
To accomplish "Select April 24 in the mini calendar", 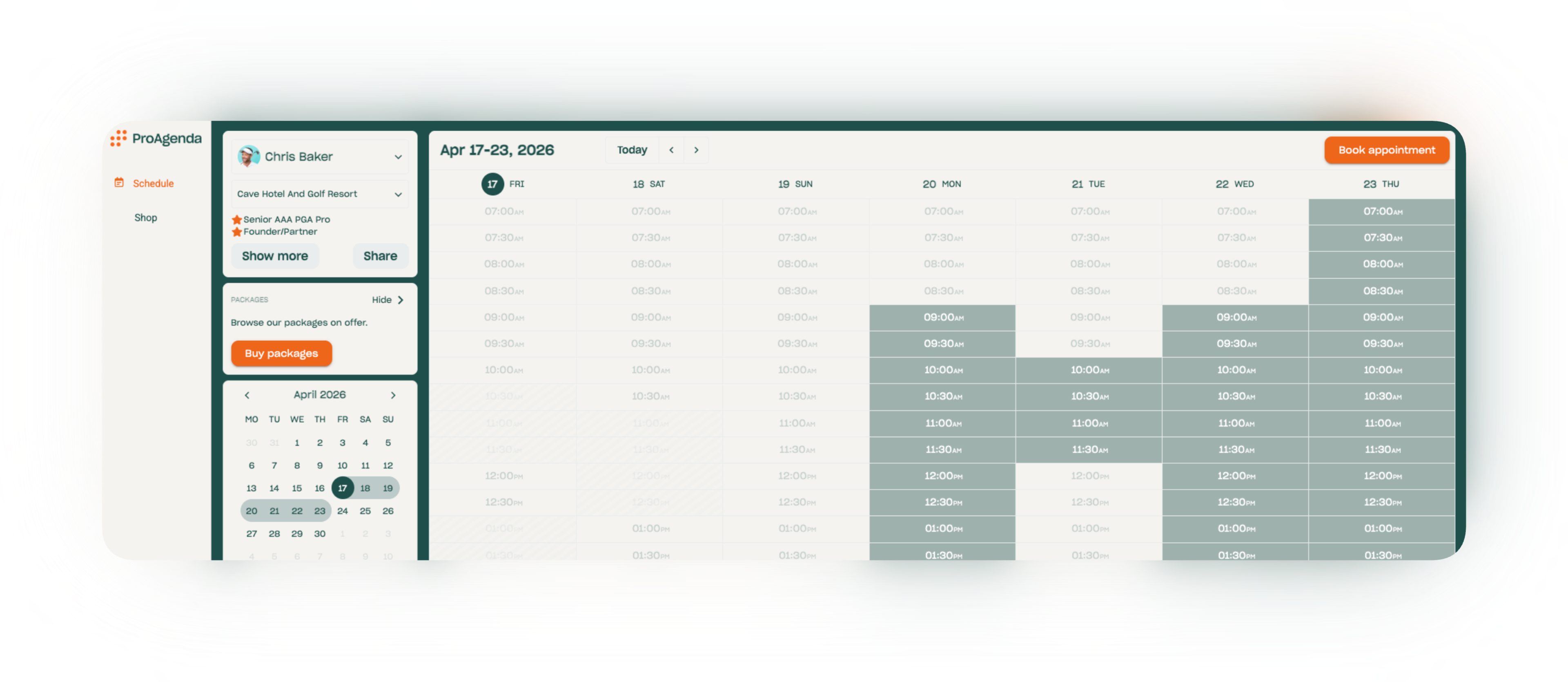I will click(343, 511).
